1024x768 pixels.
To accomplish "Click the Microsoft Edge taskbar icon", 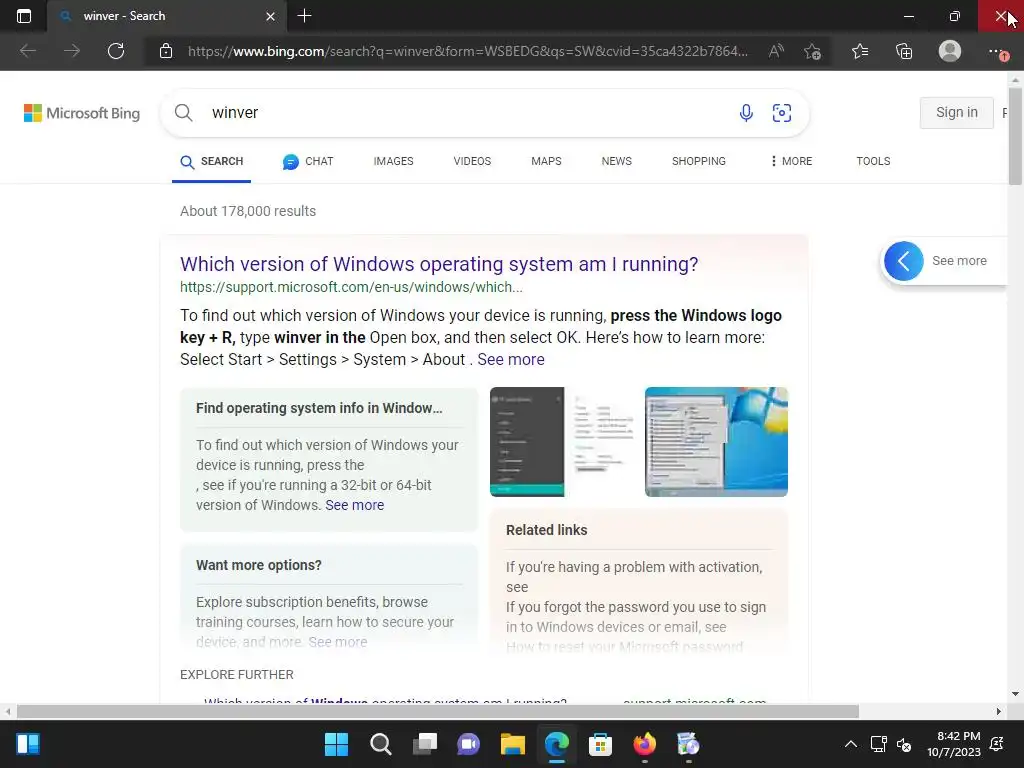I will [557, 744].
